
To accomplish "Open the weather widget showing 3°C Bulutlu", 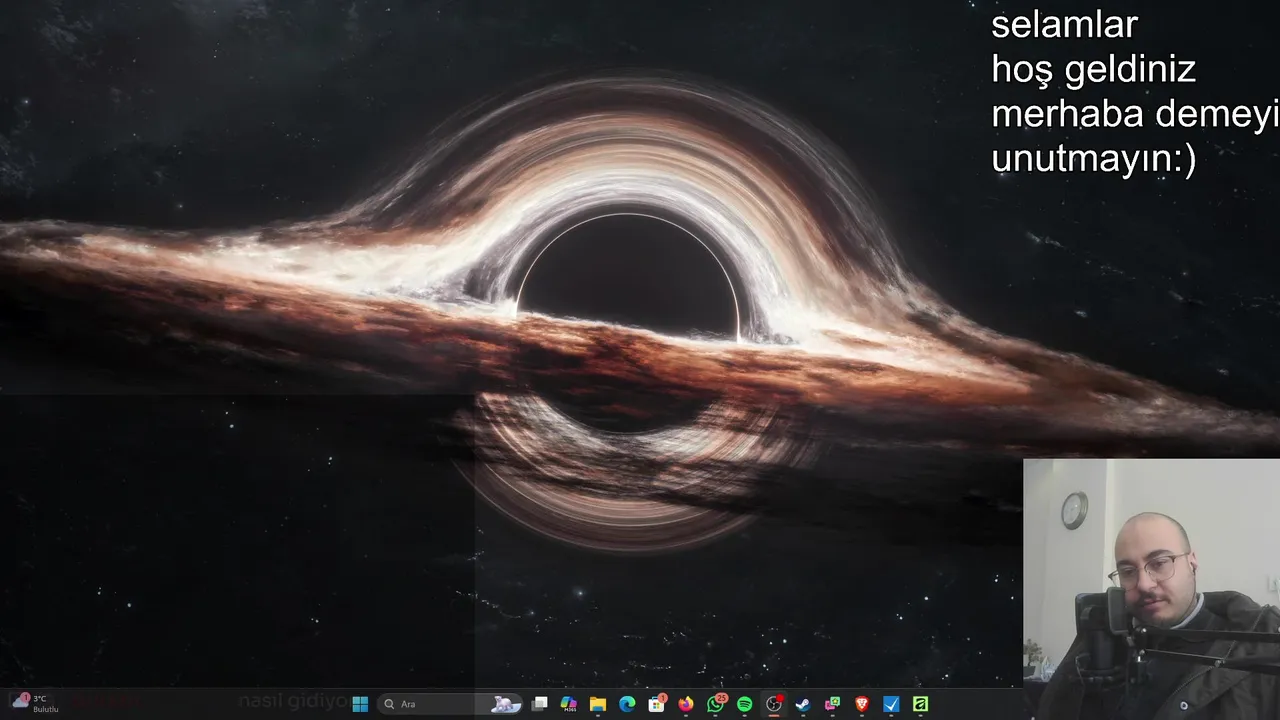I will tap(35, 703).
